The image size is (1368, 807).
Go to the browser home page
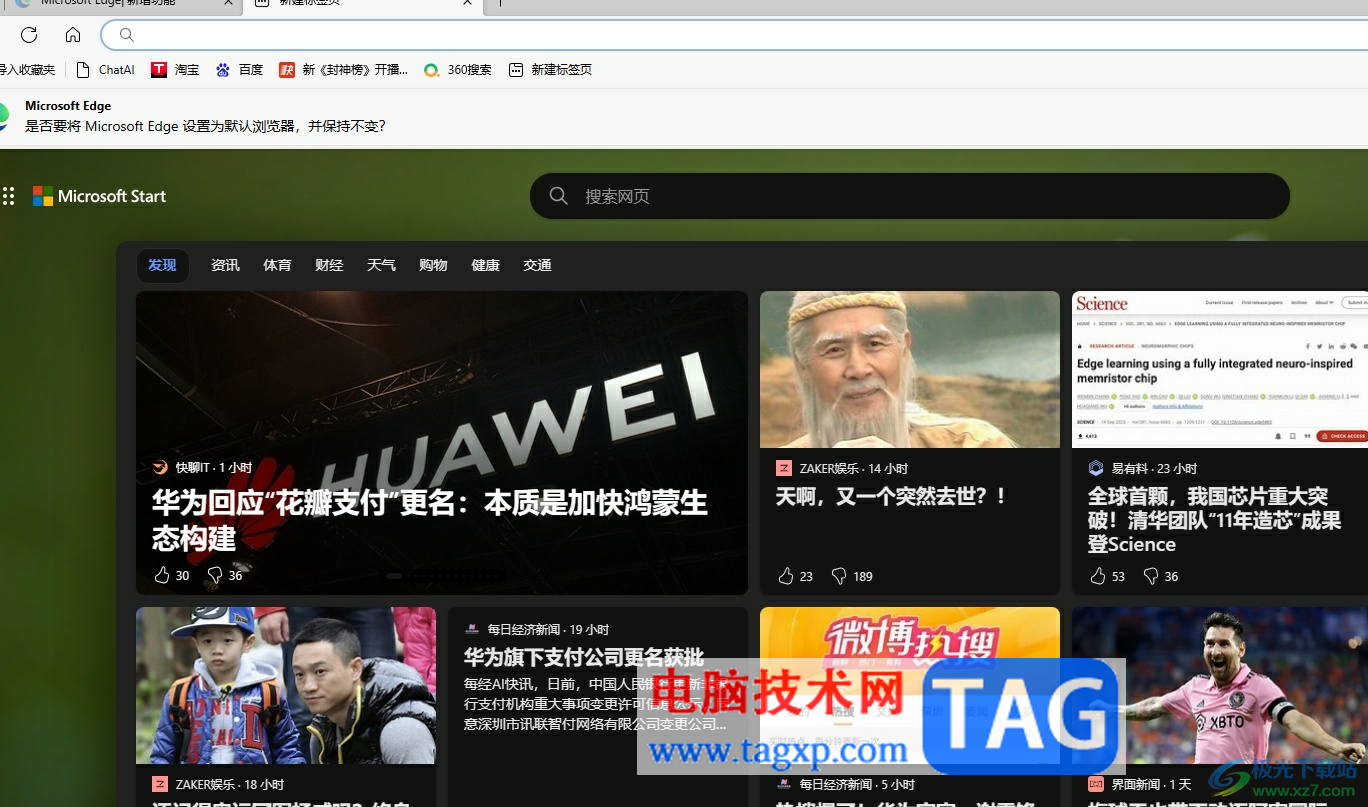(x=73, y=35)
